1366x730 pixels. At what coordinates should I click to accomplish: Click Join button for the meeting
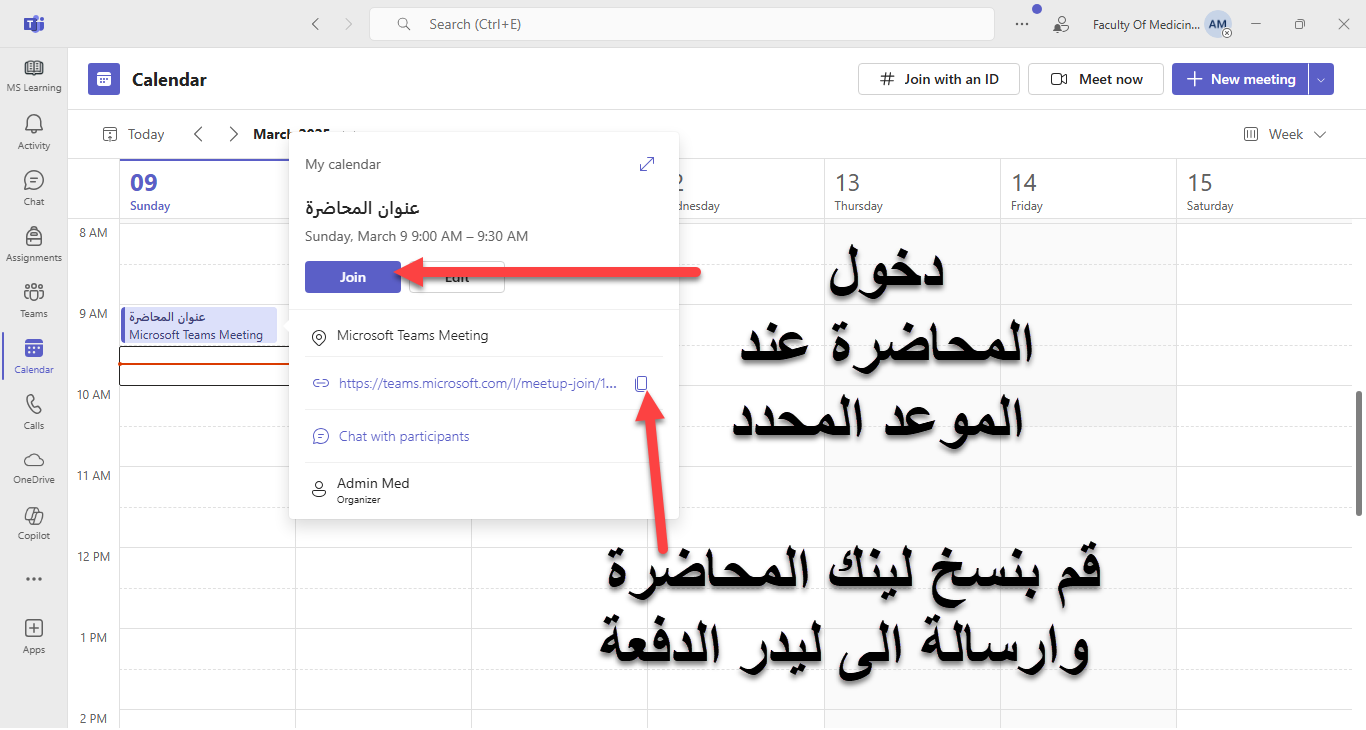pyautogui.click(x=353, y=277)
